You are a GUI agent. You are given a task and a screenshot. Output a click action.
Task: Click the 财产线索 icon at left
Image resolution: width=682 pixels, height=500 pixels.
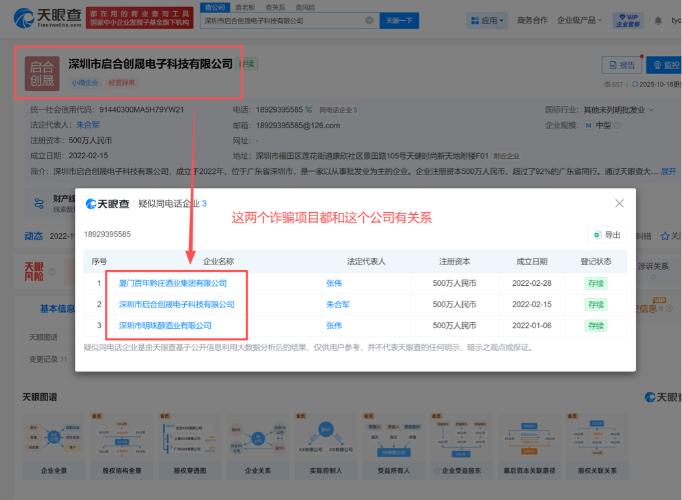click(x=39, y=203)
